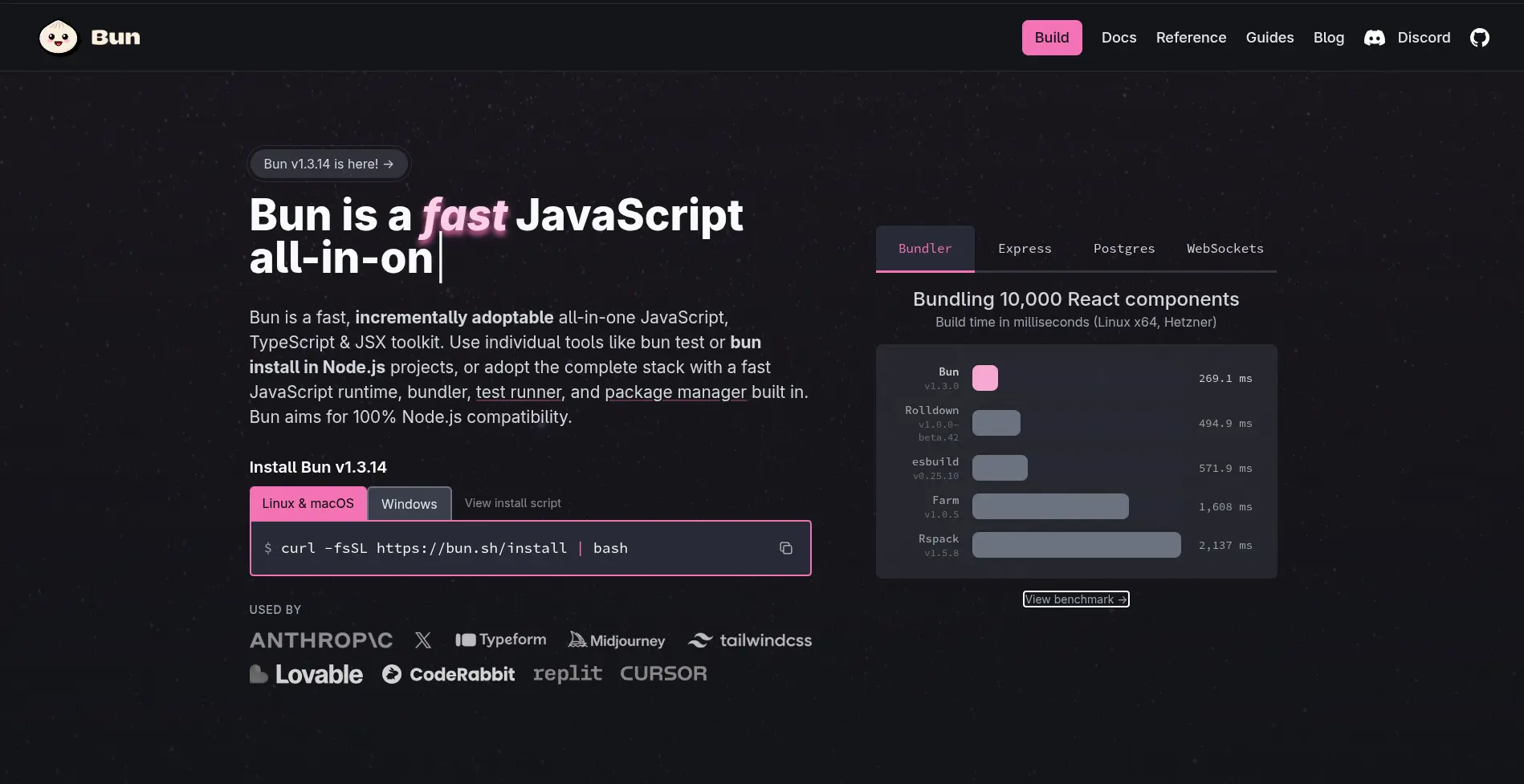Open the View benchmark link
The image size is (1524, 784).
point(1076,599)
